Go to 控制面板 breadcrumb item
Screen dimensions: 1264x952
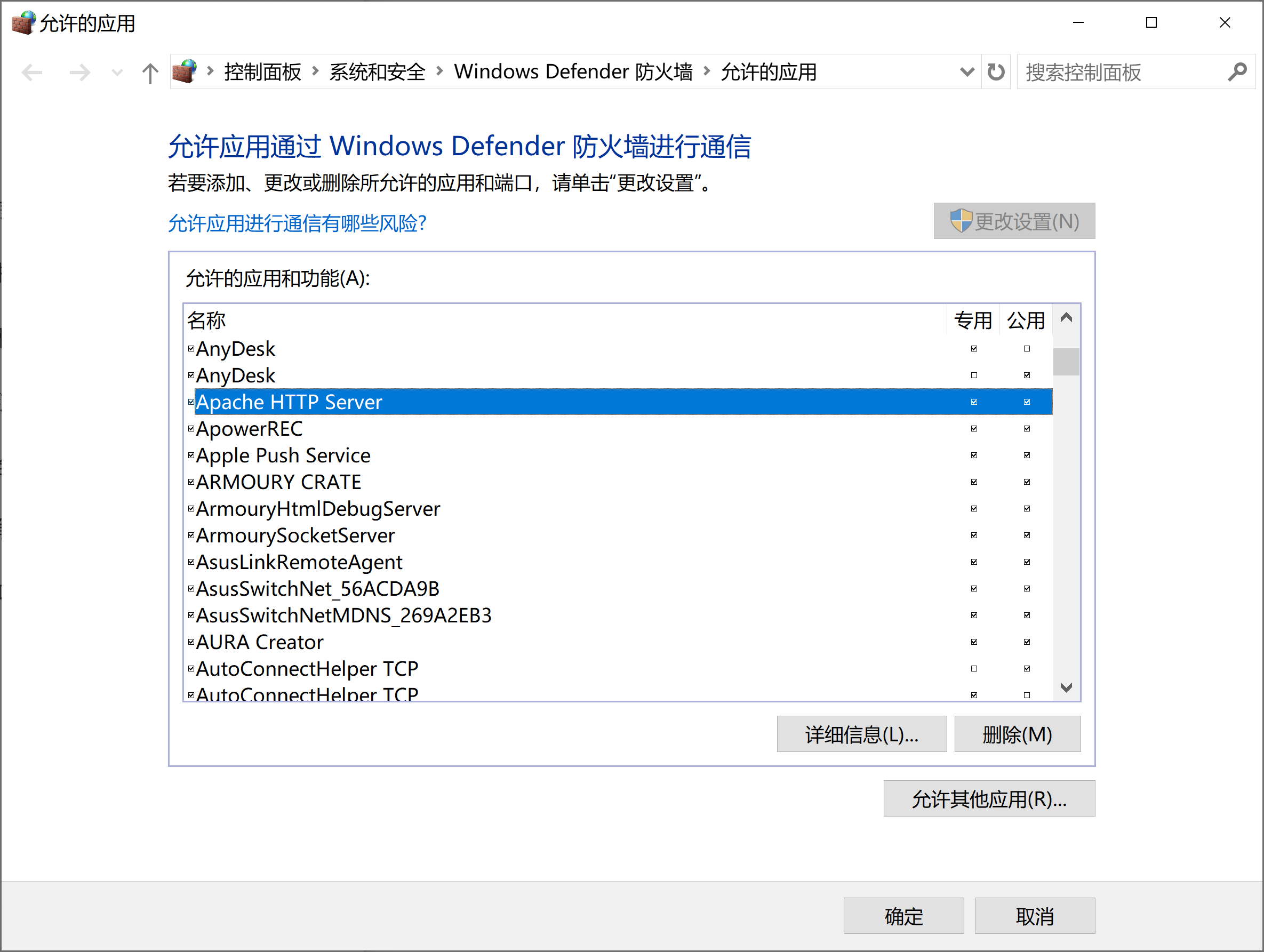click(x=262, y=72)
